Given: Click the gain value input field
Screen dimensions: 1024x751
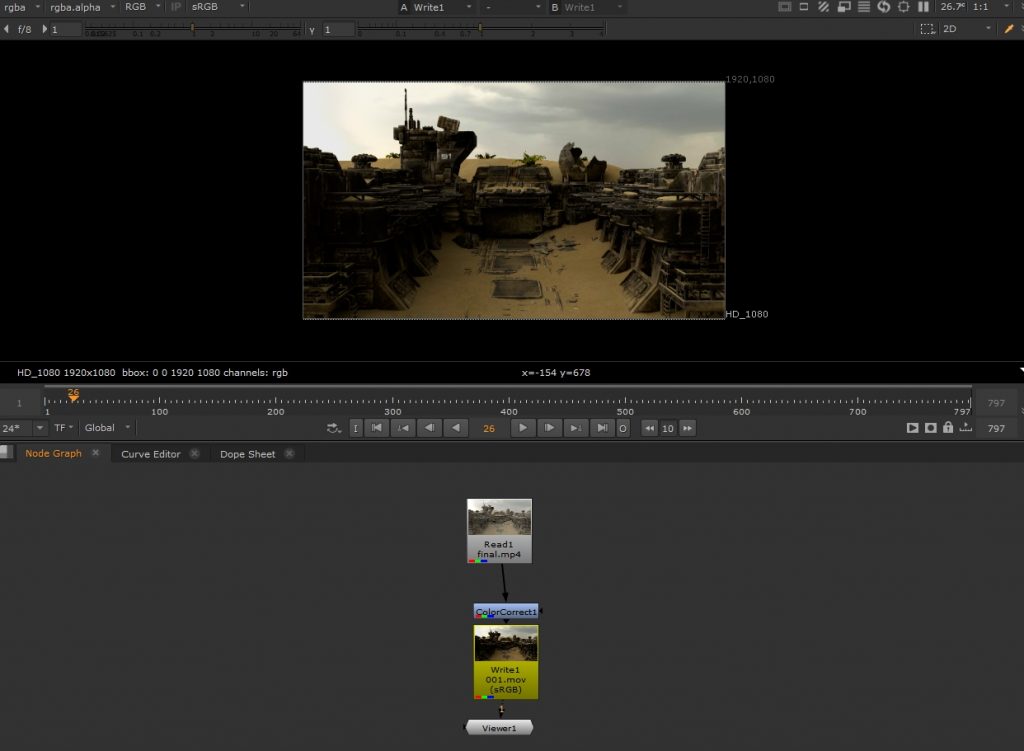Looking at the screenshot, I should tap(66, 29).
